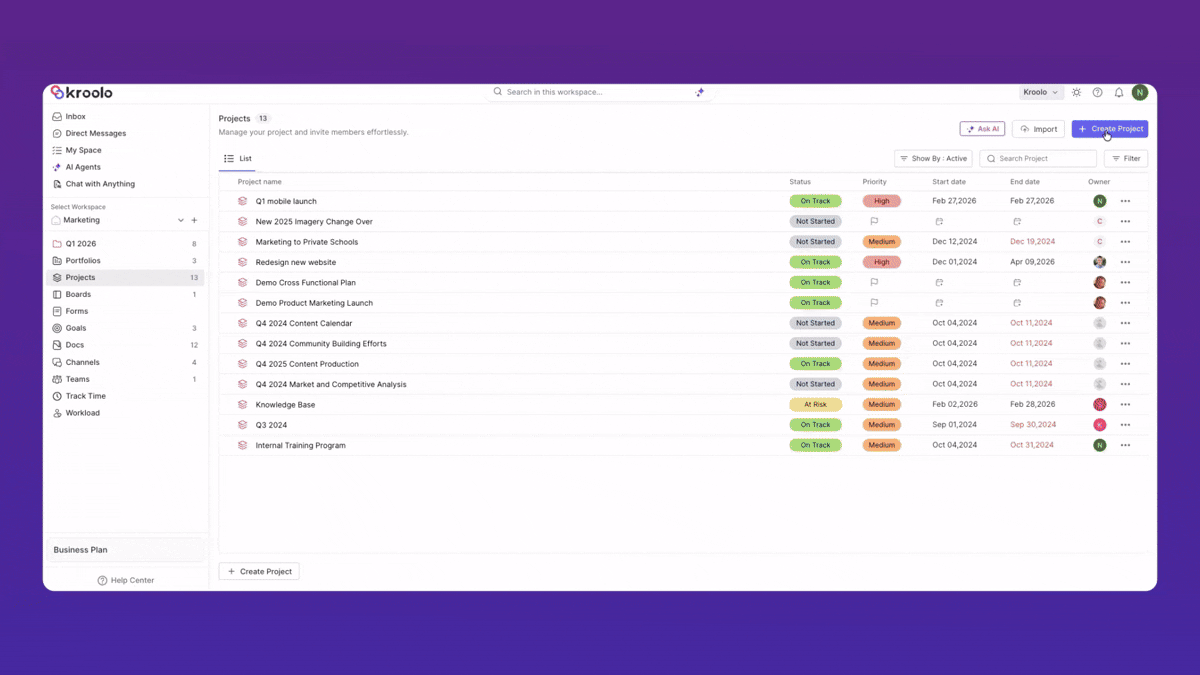Image resolution: width=1200 pixels, height=675 pixels.
Task: Open the Boards section
Action: (x=76, y=294)
